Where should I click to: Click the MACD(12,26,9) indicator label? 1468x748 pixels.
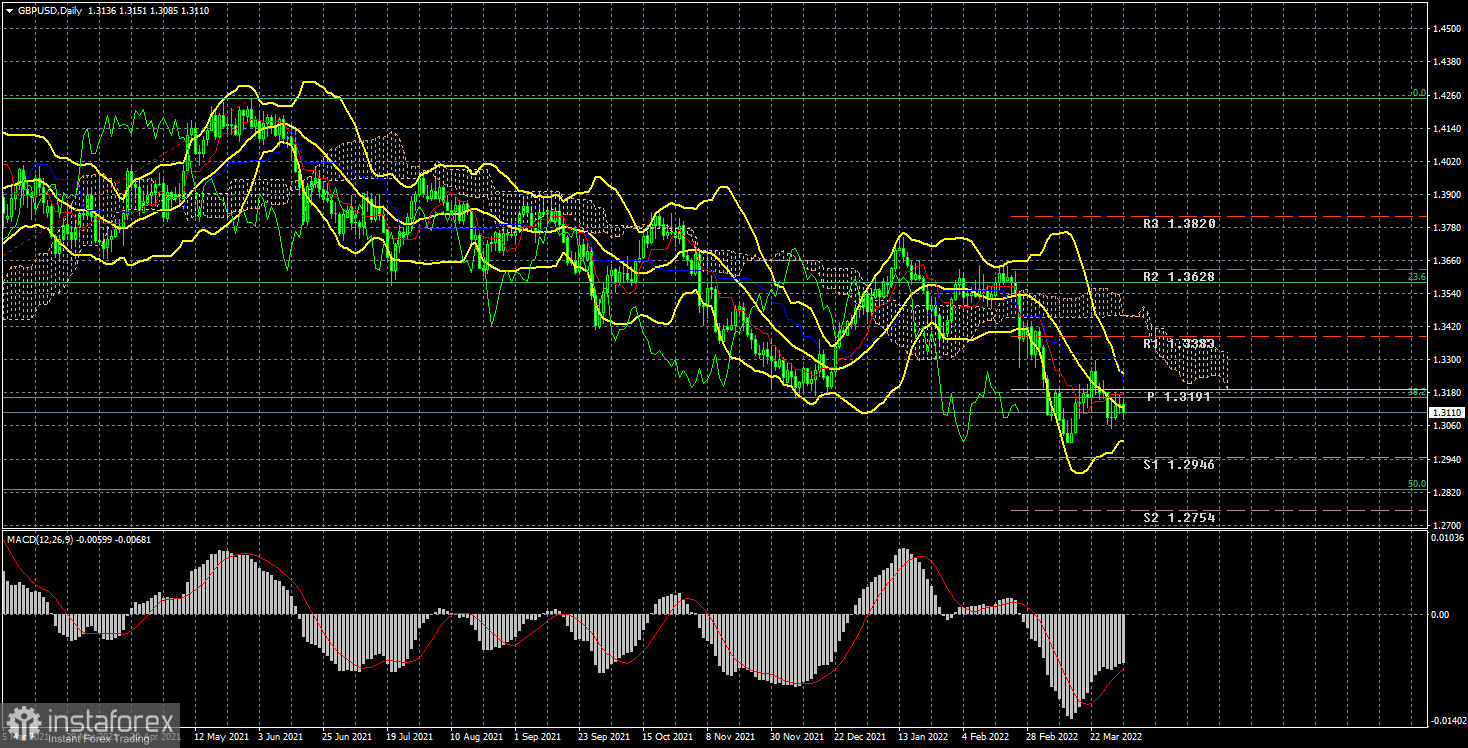[41, 540]
